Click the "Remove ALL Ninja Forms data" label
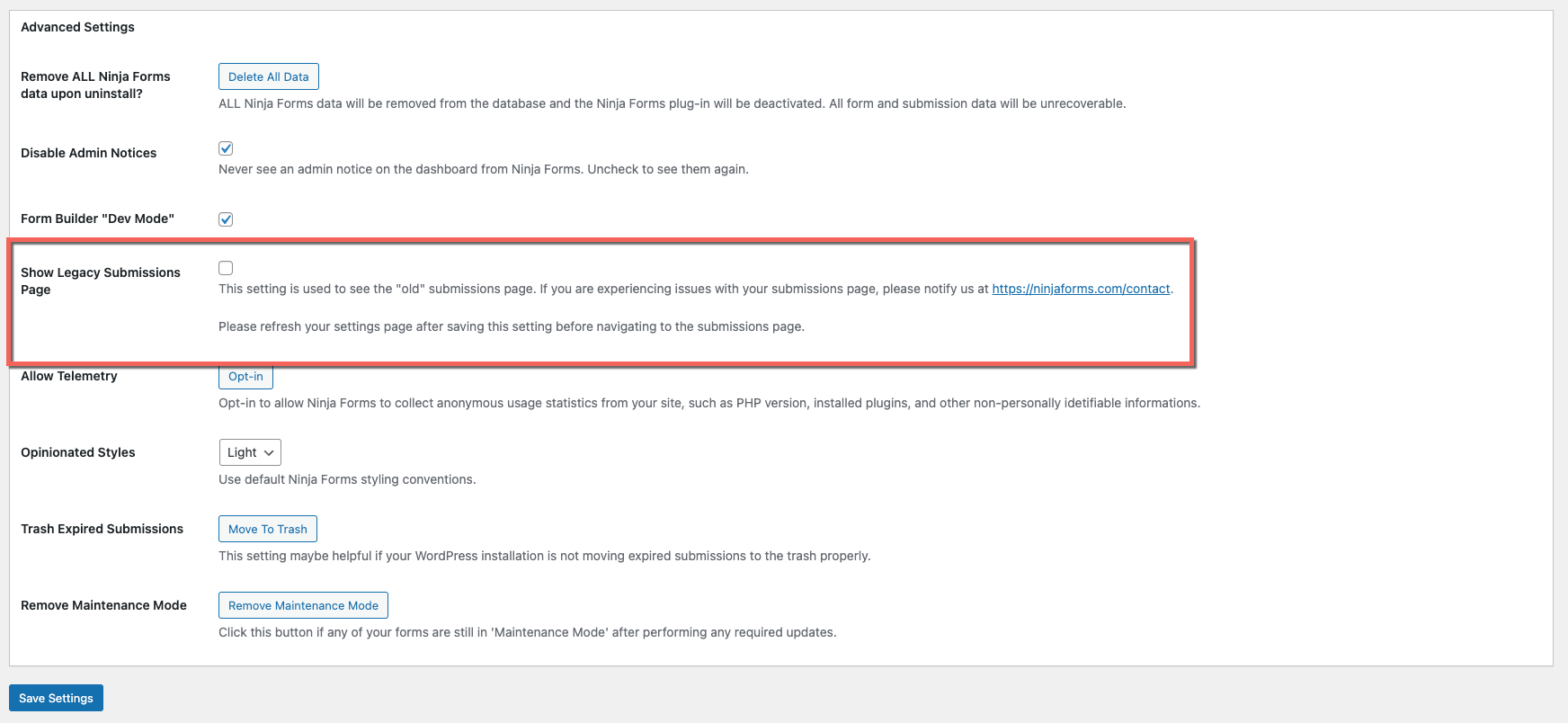The height and width of the screenshot is (723, 1568). [x=95, y=85]
